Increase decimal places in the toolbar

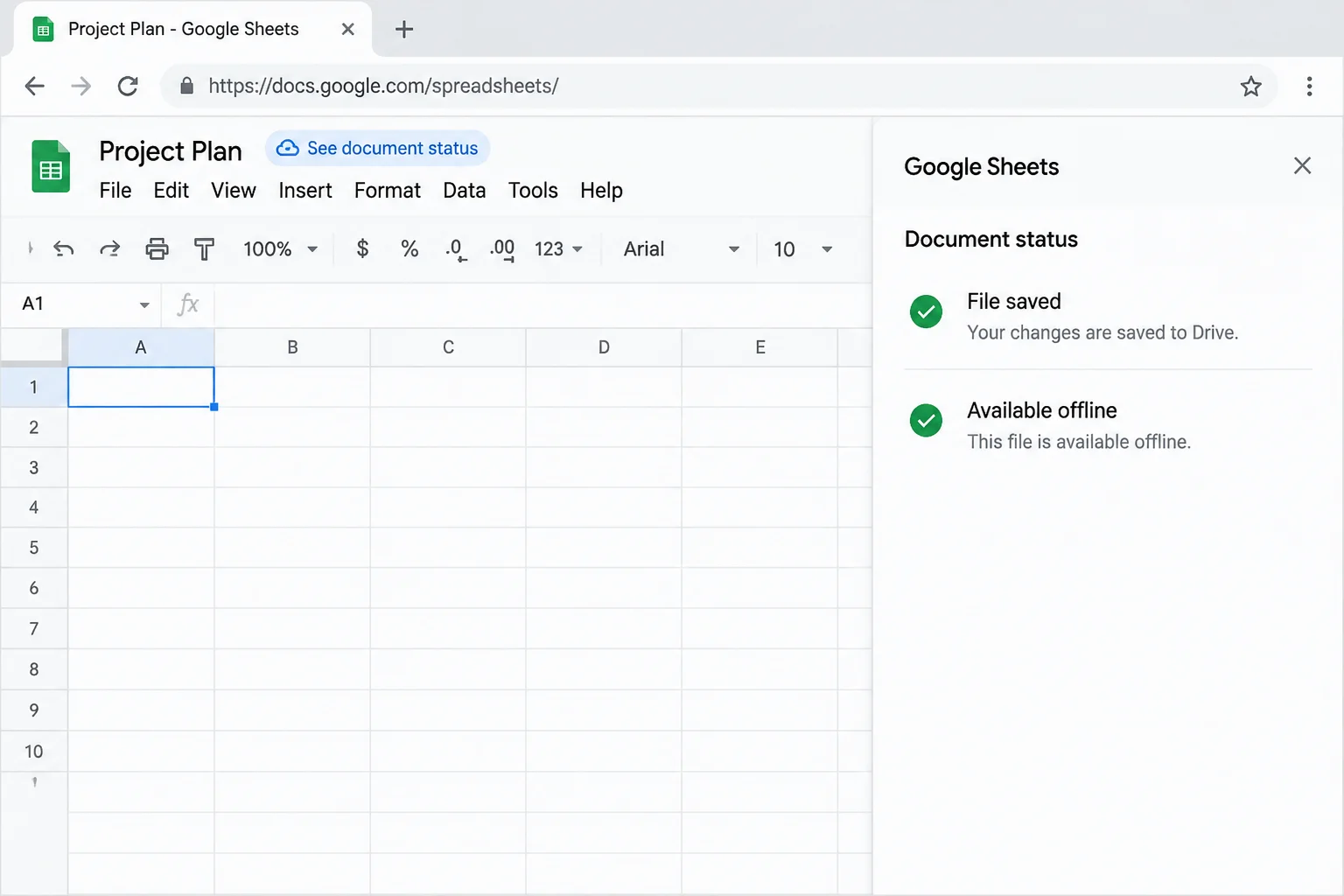point(502,250)
